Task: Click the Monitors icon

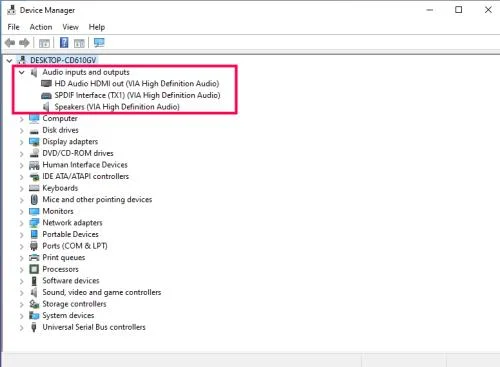Action: tap(34, 211)
